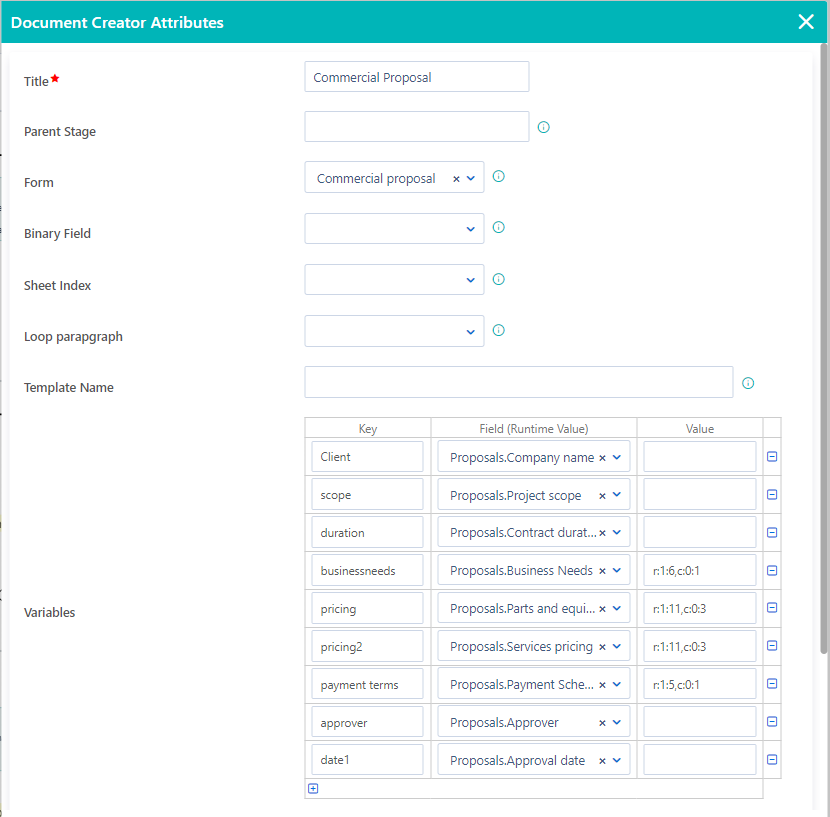Remove the approver variable row
The width and height of the screenshot is (830, 817).
[x=772, y=722]
